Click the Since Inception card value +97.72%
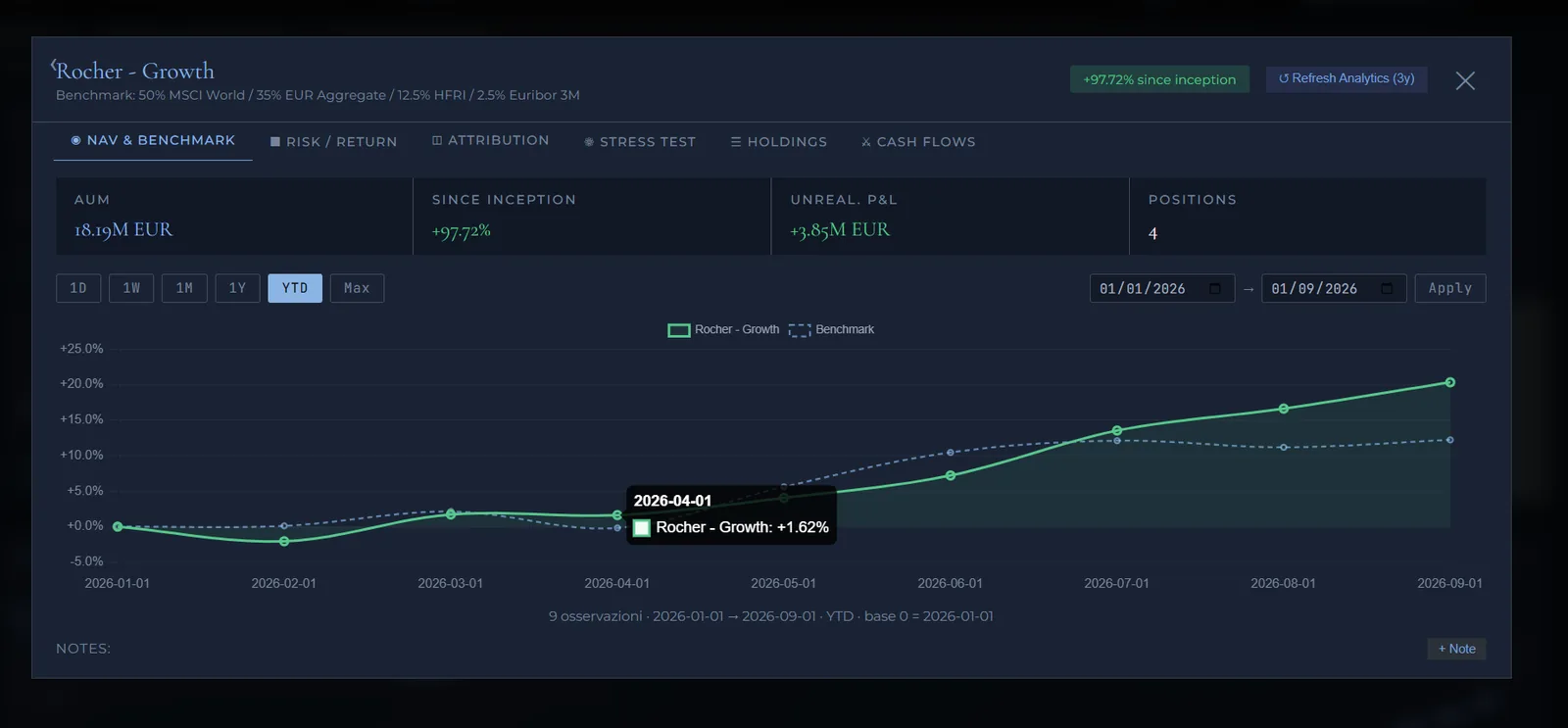Screen dimensions: 1568x728 pyautogui.click(x=462, y=231)
